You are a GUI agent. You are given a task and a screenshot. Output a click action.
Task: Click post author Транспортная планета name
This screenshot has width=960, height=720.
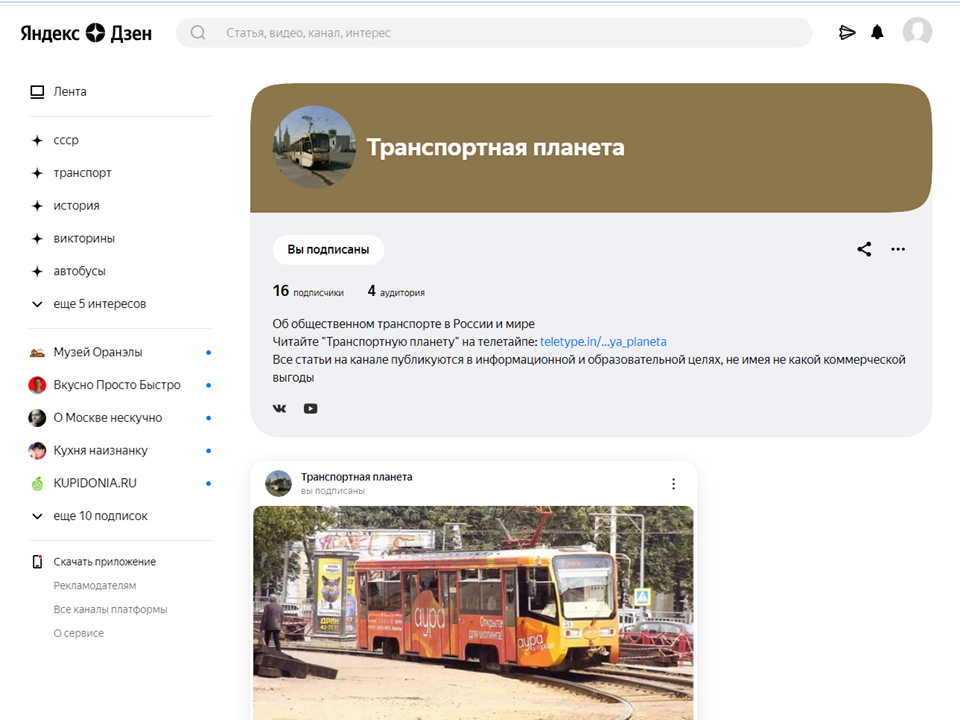pyautogui.click(x=356, y=477)
